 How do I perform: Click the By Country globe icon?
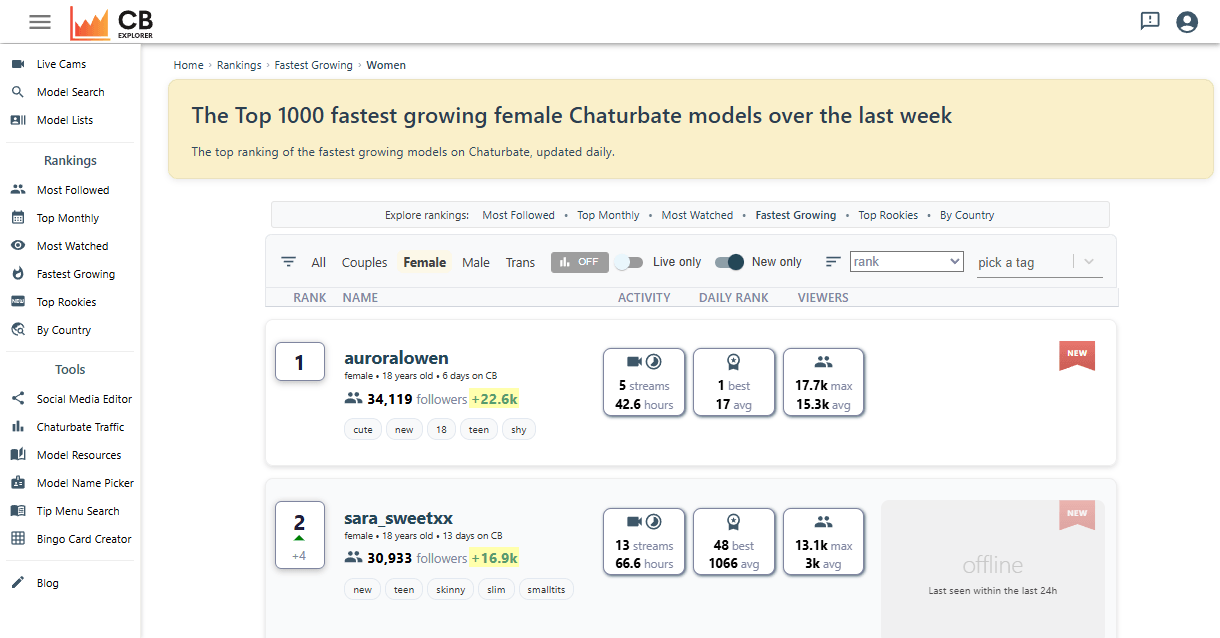coord(17,330)
